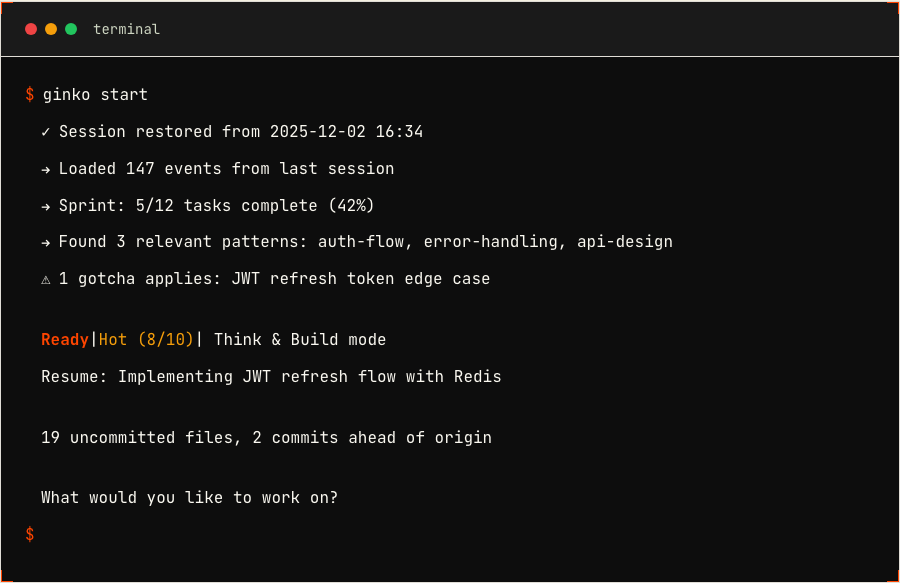
Task: Click the api-design pattern name
Action: click(x=625, y=242)
